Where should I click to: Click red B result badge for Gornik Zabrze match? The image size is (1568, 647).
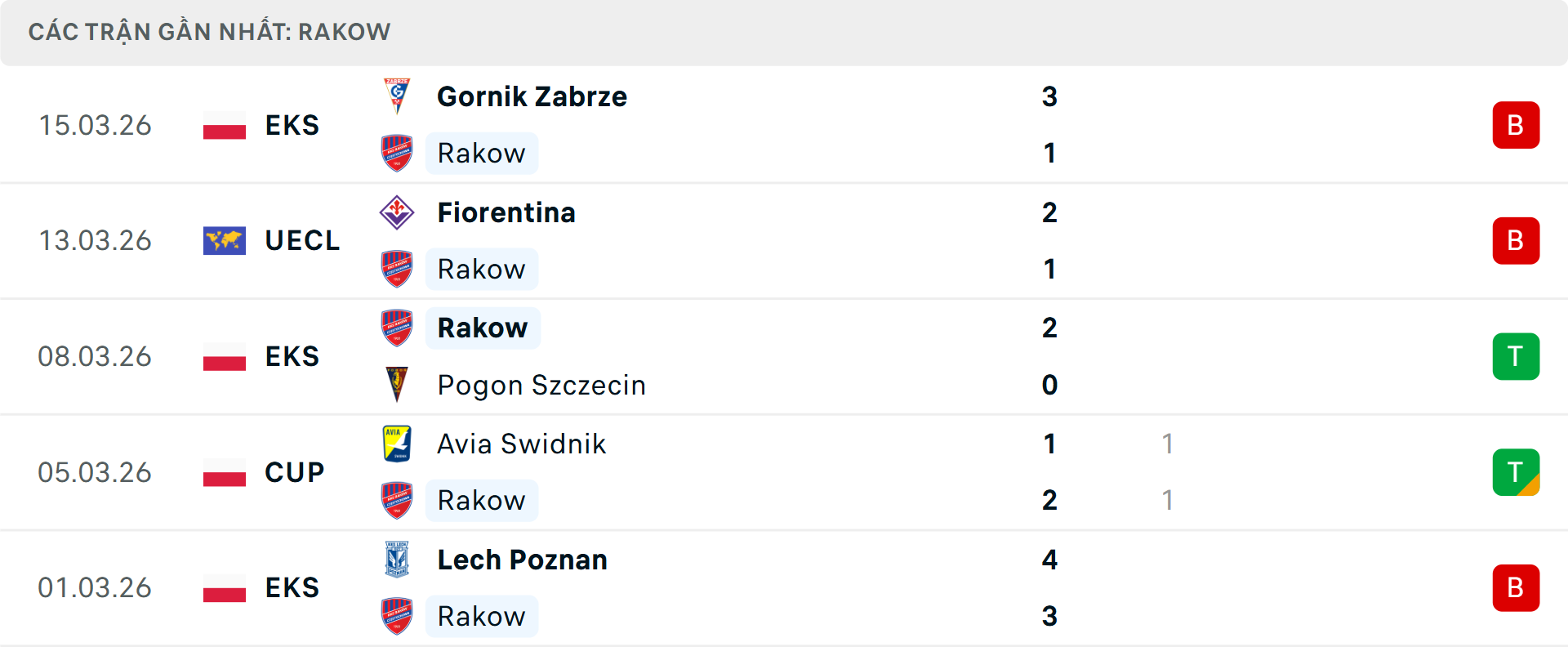[1516, 125]
